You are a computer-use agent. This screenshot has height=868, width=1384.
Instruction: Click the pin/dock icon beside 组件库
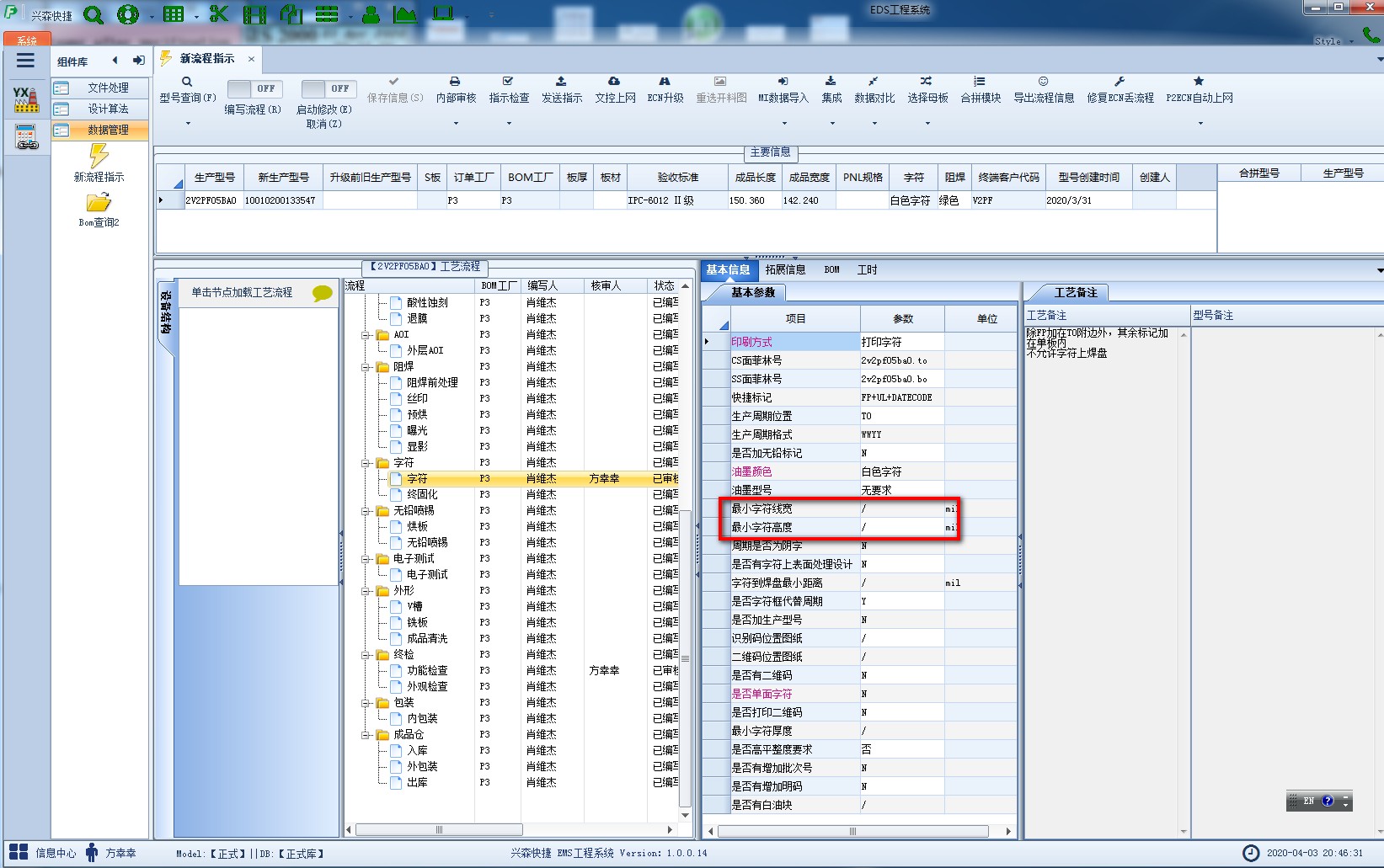139,61
